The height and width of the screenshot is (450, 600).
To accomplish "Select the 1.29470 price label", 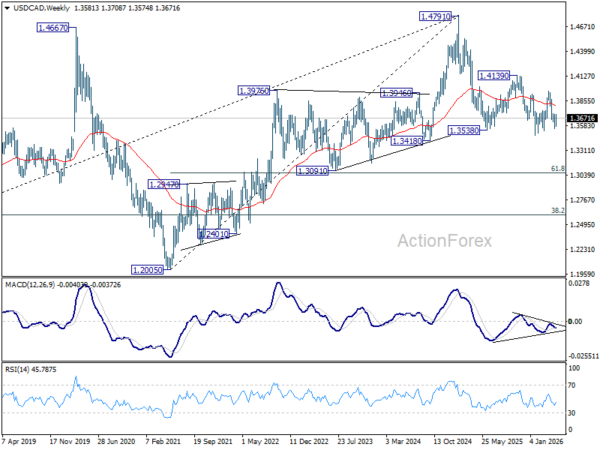I will pos(164,184).
